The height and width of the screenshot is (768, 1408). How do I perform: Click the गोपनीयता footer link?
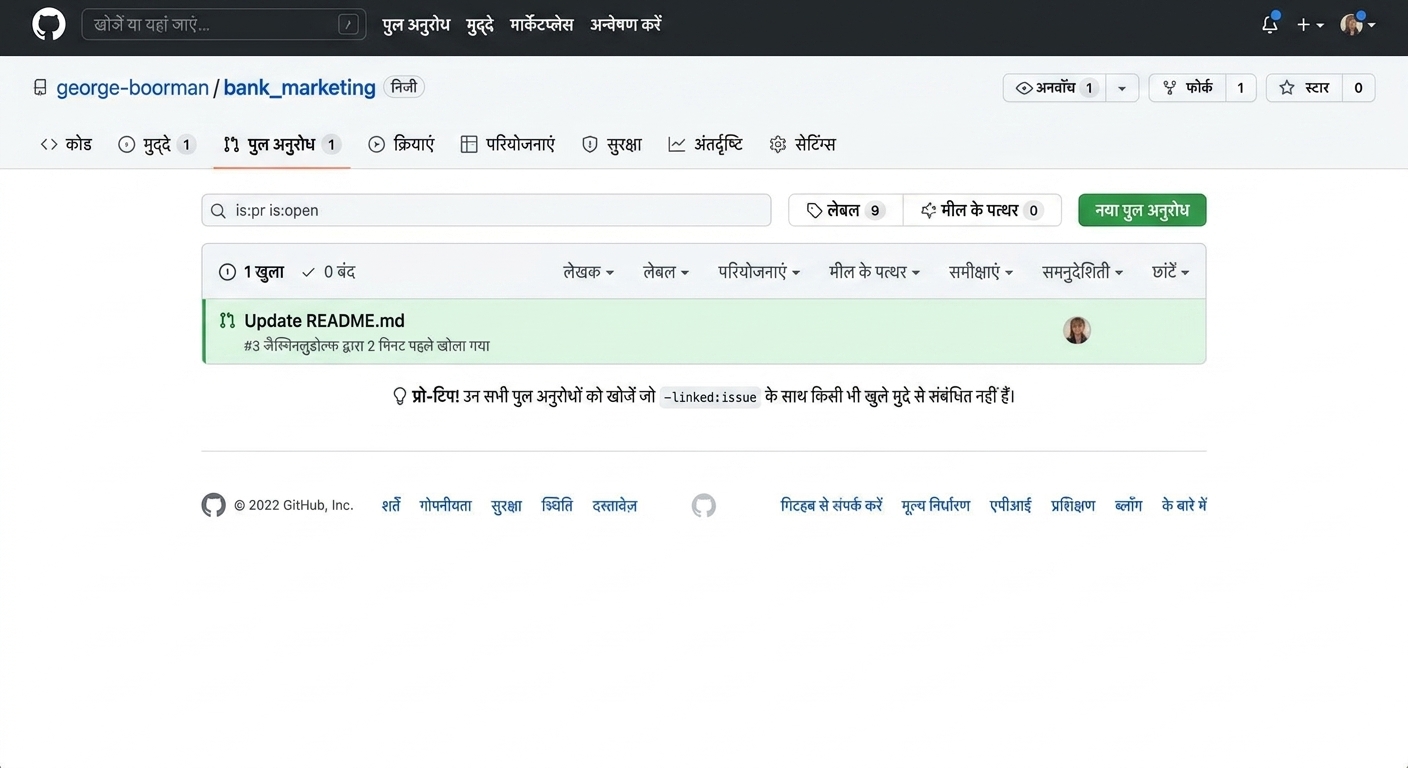click(x=445, y=505)
